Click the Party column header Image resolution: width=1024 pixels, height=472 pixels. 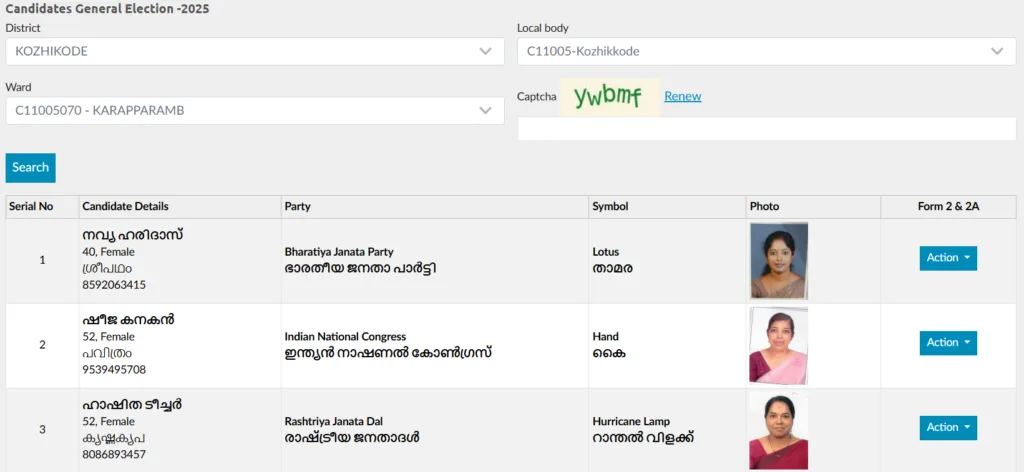coord(298,207)
